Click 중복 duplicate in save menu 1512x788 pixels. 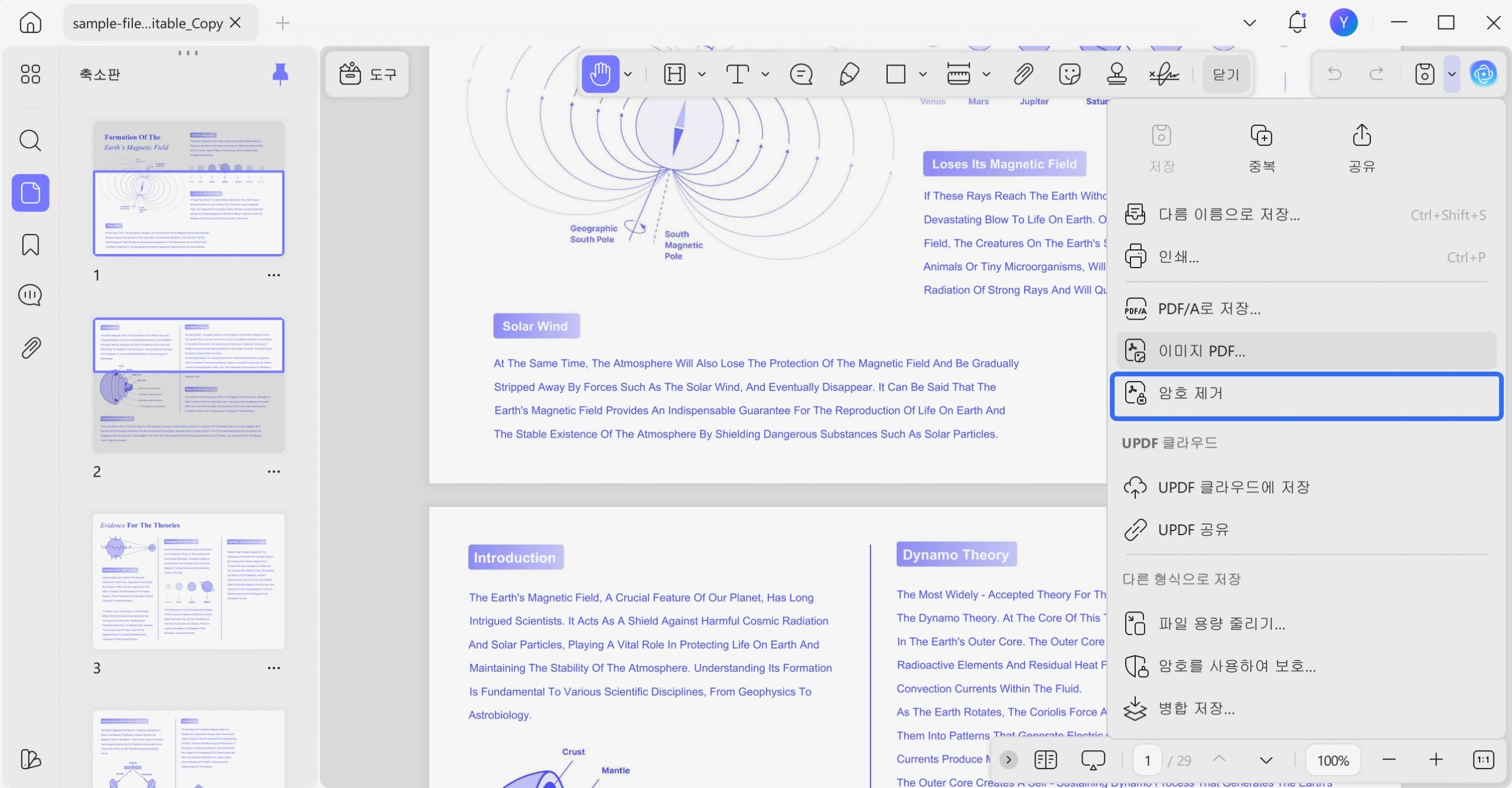[x=1262, y=149]
